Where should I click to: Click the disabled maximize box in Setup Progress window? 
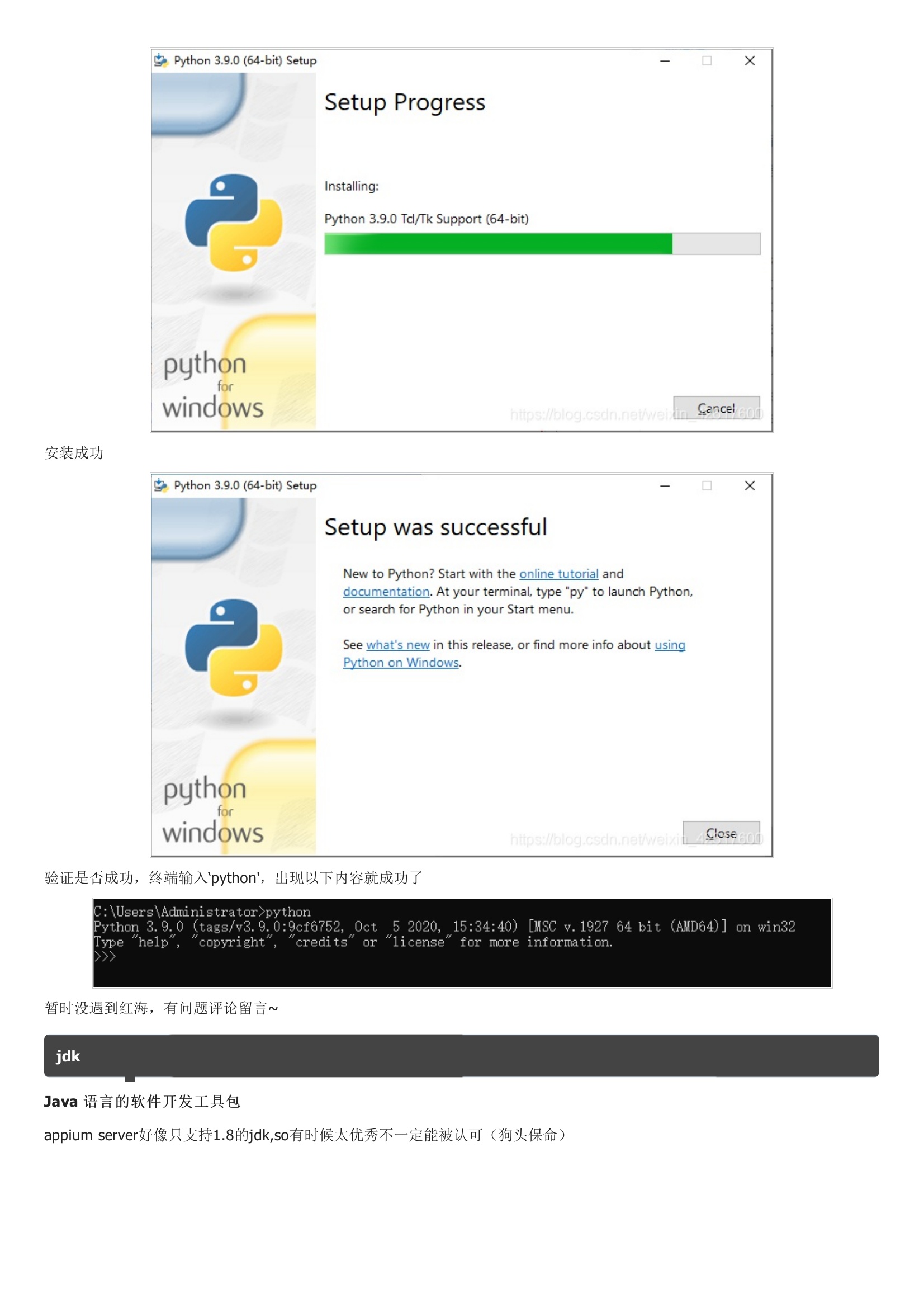[707, 60]
